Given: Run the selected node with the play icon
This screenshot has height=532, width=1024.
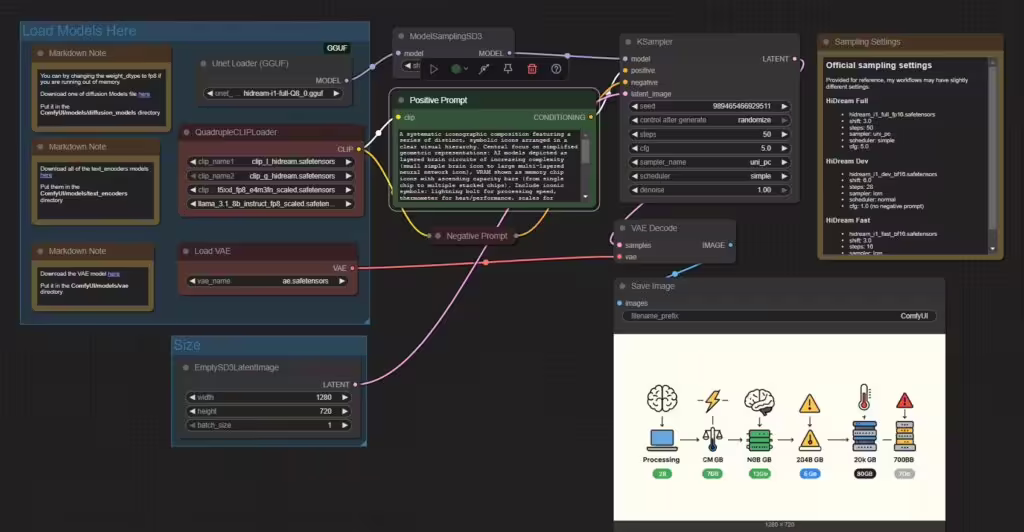Looking at the screenshot, I should tap(434, 69).
